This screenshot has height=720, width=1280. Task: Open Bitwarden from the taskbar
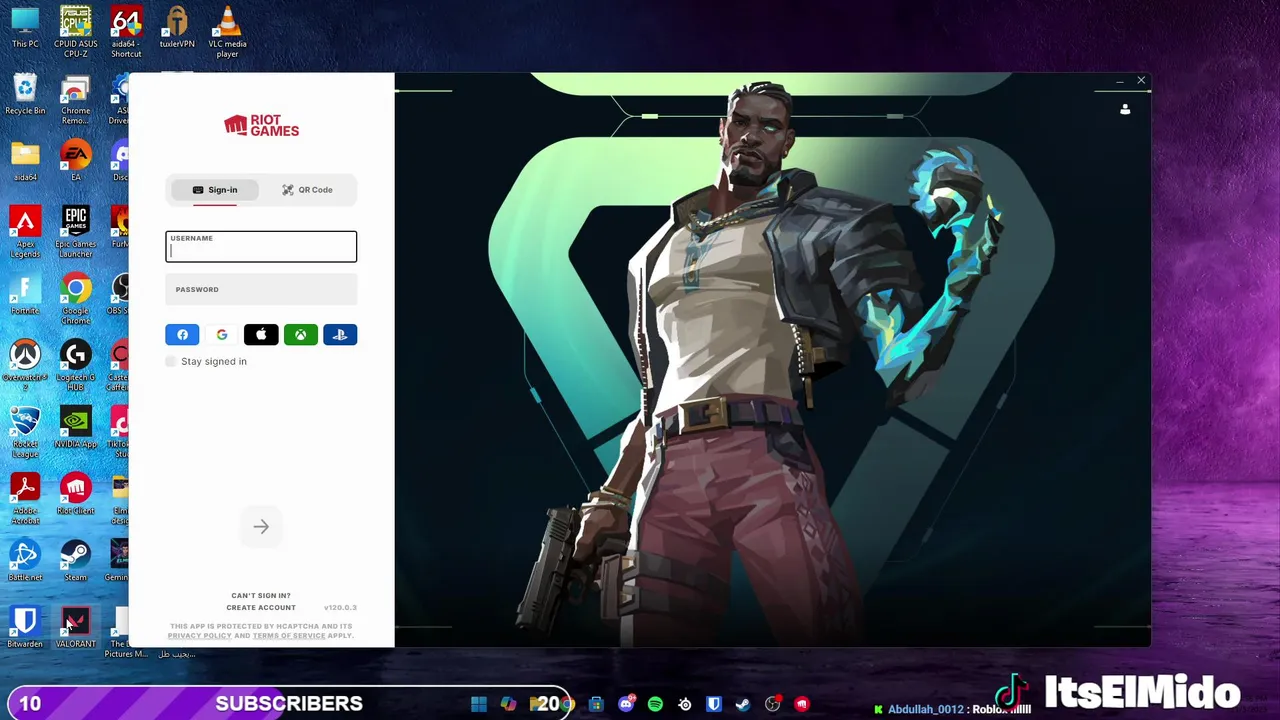714,705
